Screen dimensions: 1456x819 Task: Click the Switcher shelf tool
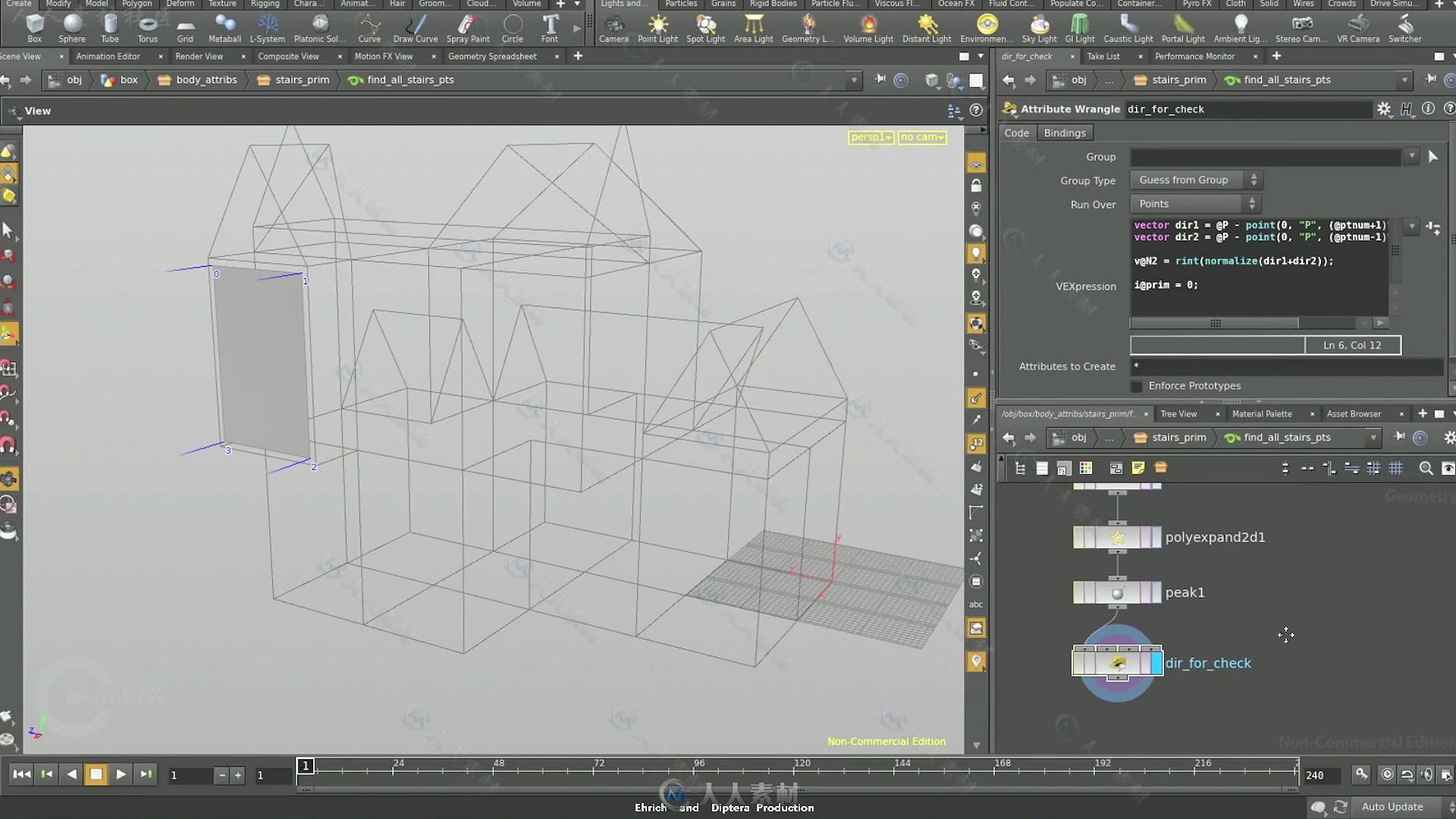pos(1405,28)
